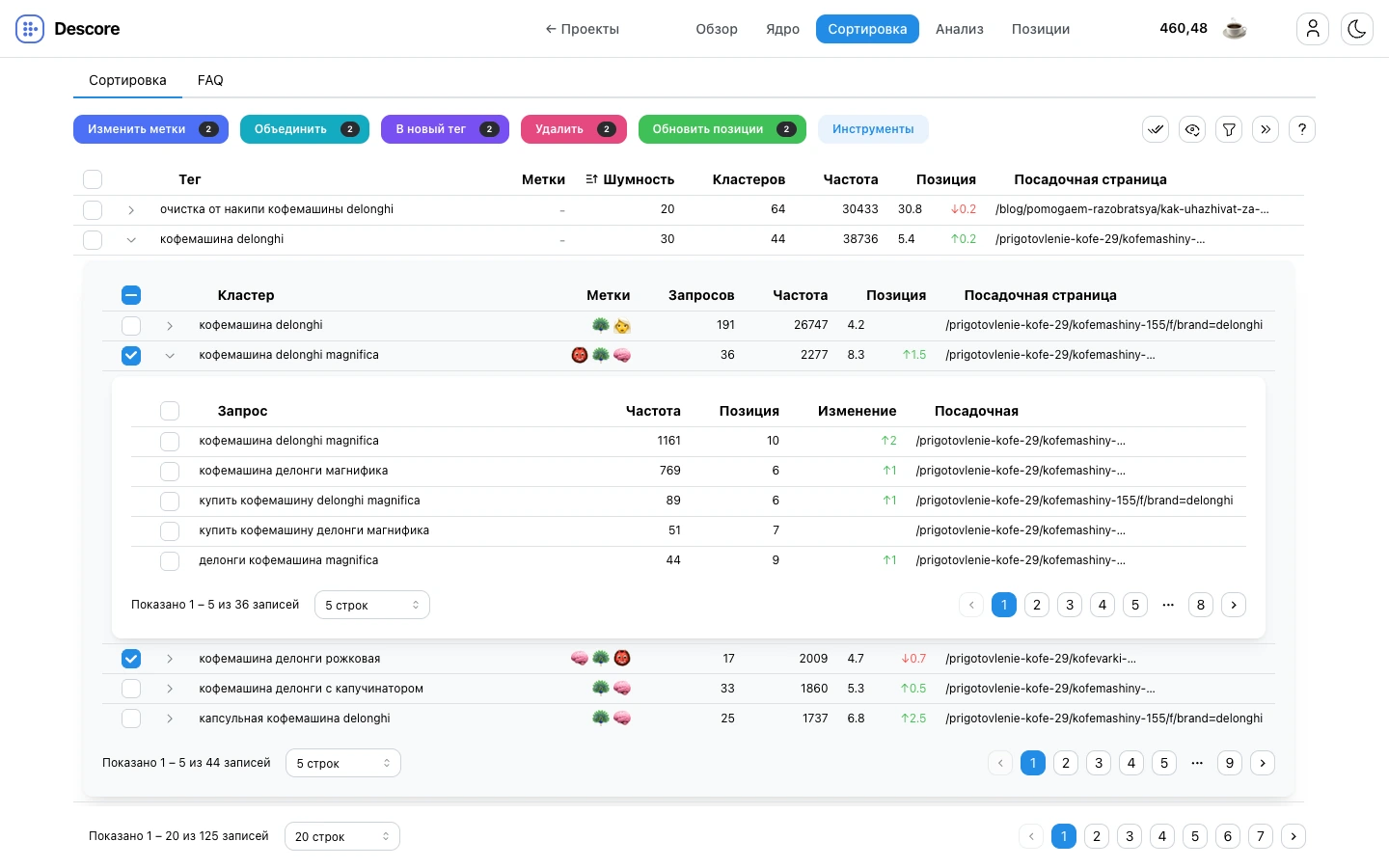Select the Сортировка sub-tab beside FAQ
This screenshot has width=1389, height=868.
pos(127,80)
